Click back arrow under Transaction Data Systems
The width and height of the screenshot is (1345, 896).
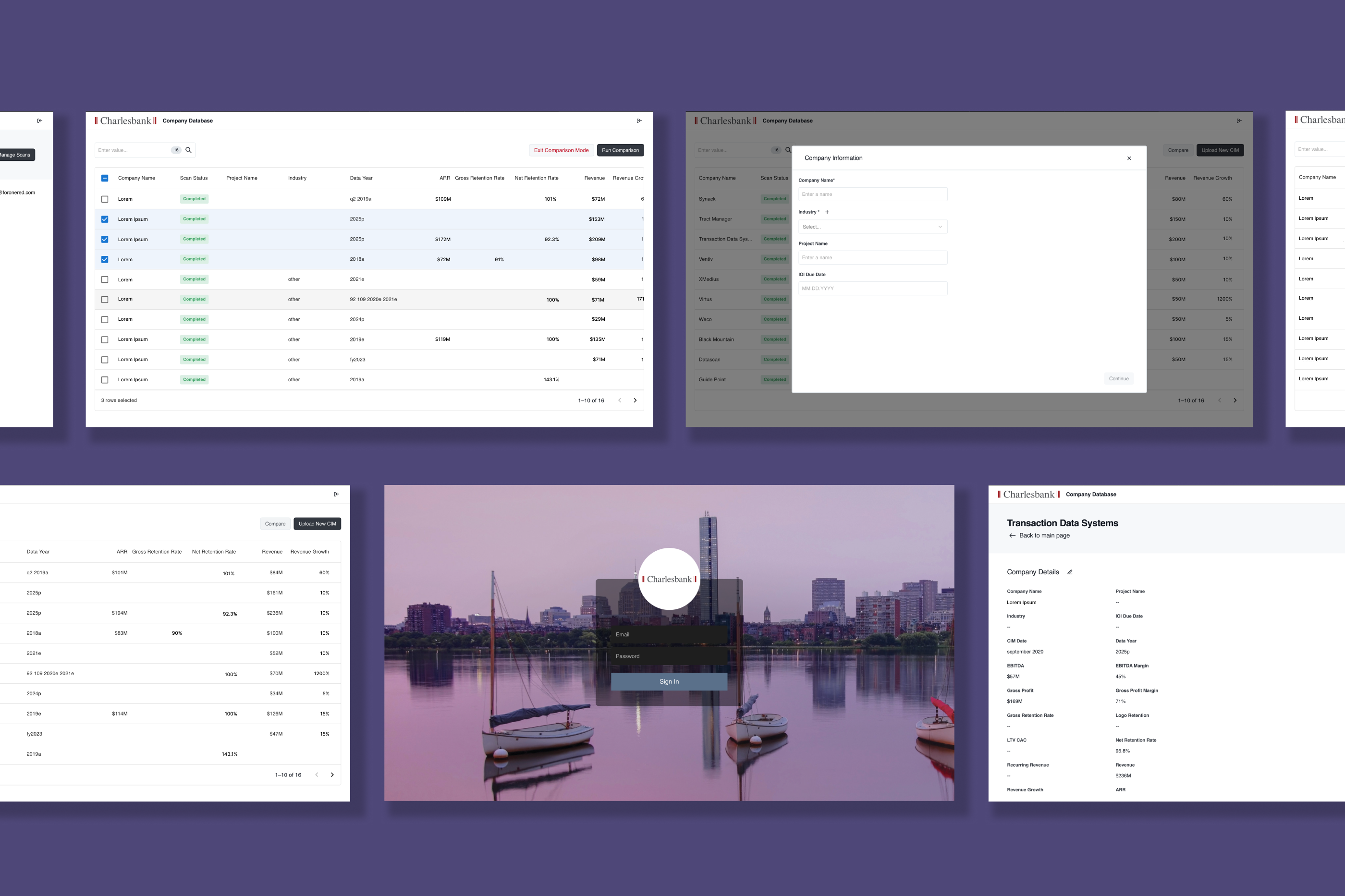click(1012, 535)
